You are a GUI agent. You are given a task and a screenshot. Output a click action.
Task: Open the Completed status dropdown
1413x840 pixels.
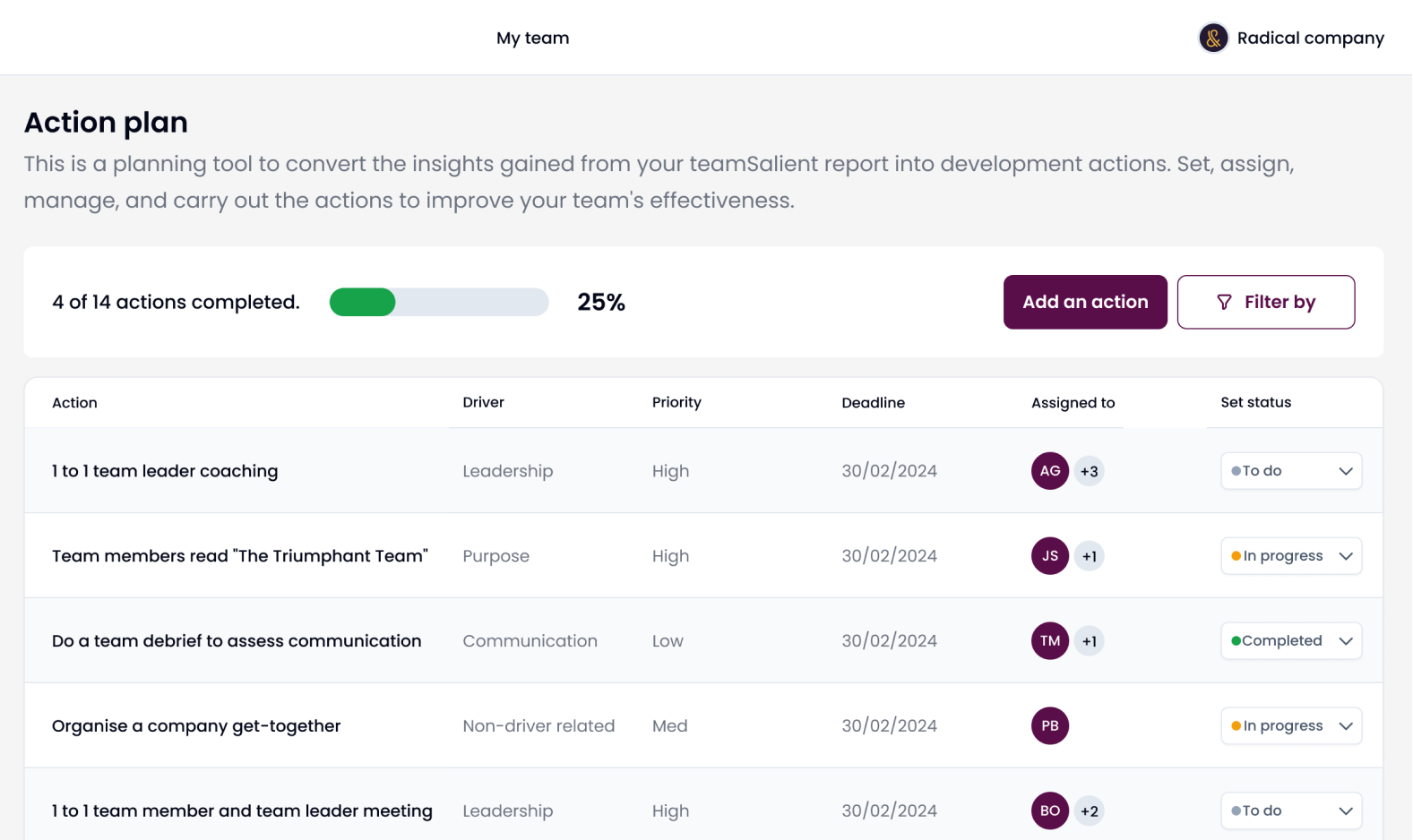click(x=1290, y=641)
